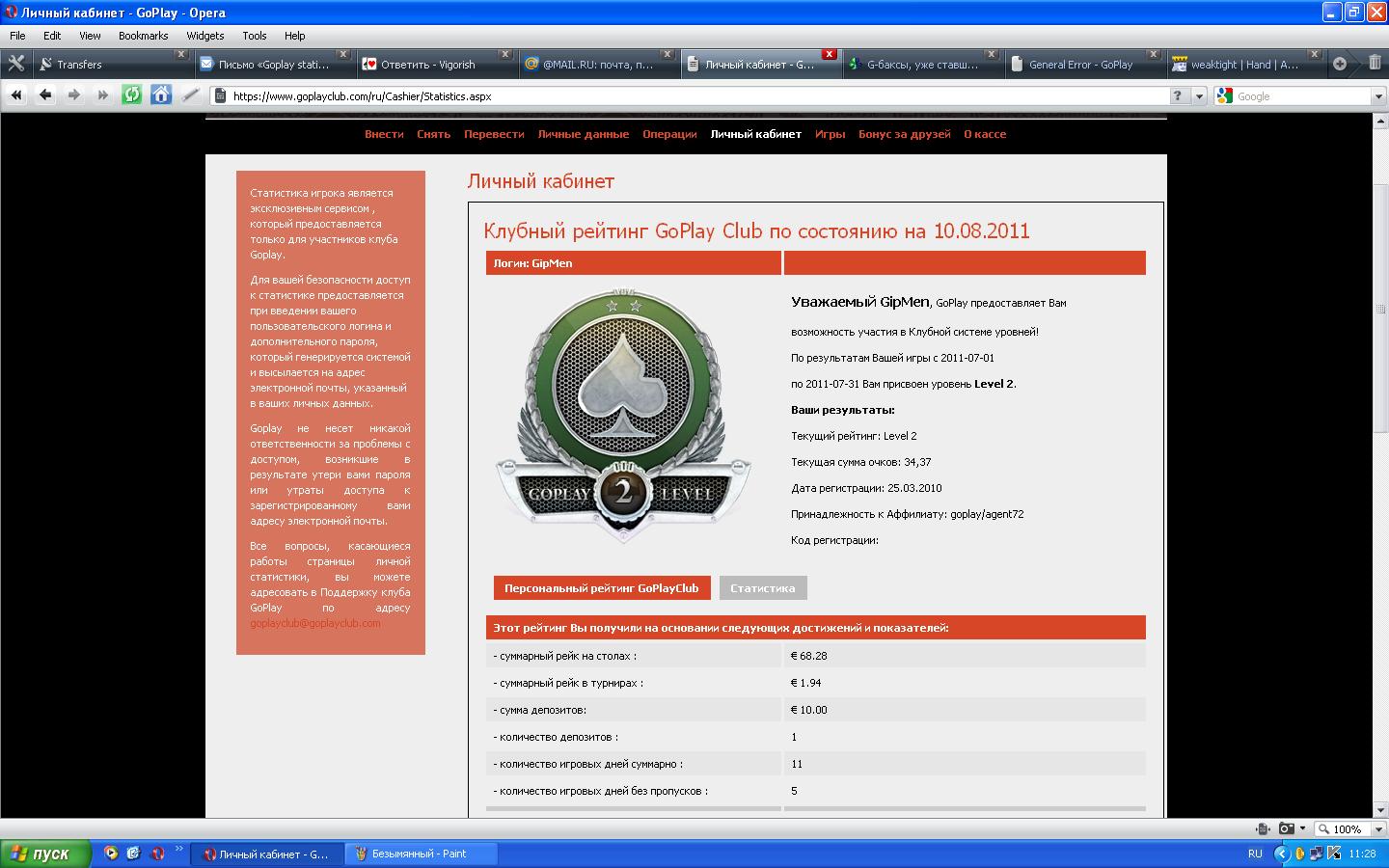Open the address bar history dropdown

(1199, 96)
